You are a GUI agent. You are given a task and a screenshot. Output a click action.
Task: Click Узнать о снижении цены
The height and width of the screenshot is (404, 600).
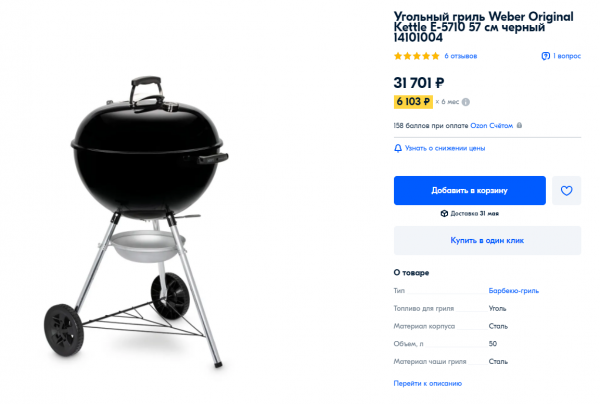[445, 148]
